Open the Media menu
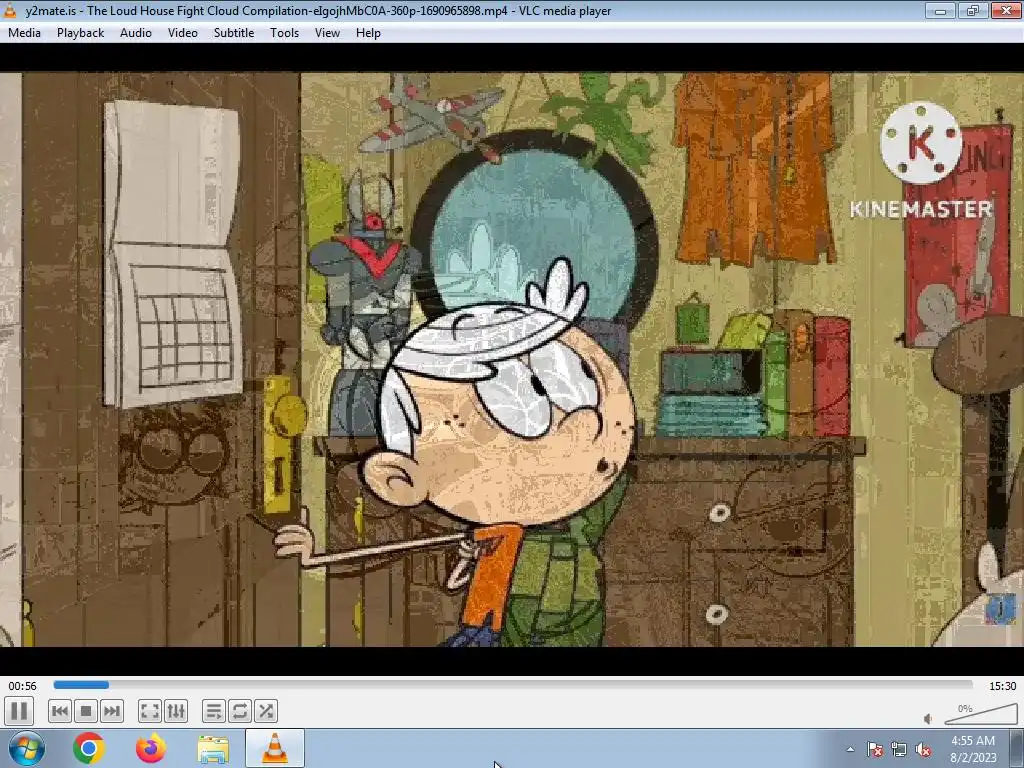 click(24, 33)
